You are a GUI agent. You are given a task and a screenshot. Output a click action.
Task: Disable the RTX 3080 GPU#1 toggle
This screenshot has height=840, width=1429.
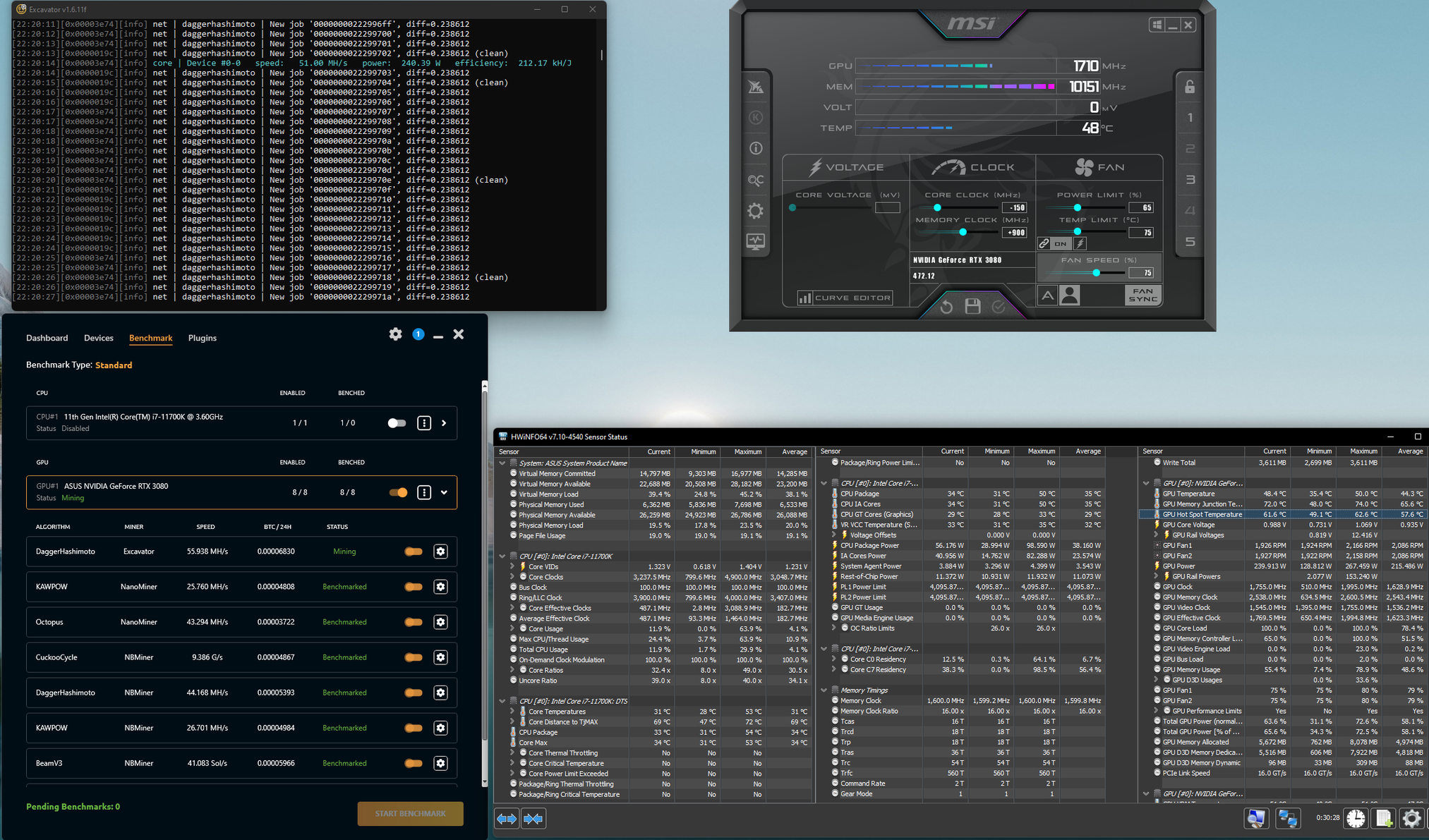pyautogui.click(x=398, y=492)
